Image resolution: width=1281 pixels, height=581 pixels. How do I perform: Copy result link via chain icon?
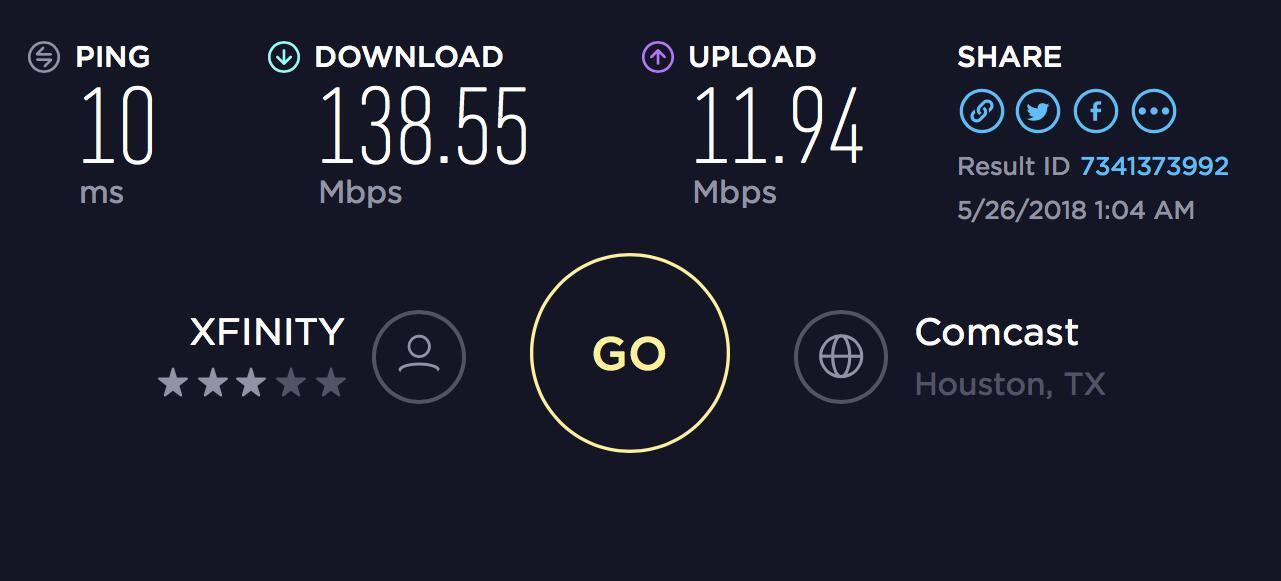pyautogui.click(x=981, y=111)
